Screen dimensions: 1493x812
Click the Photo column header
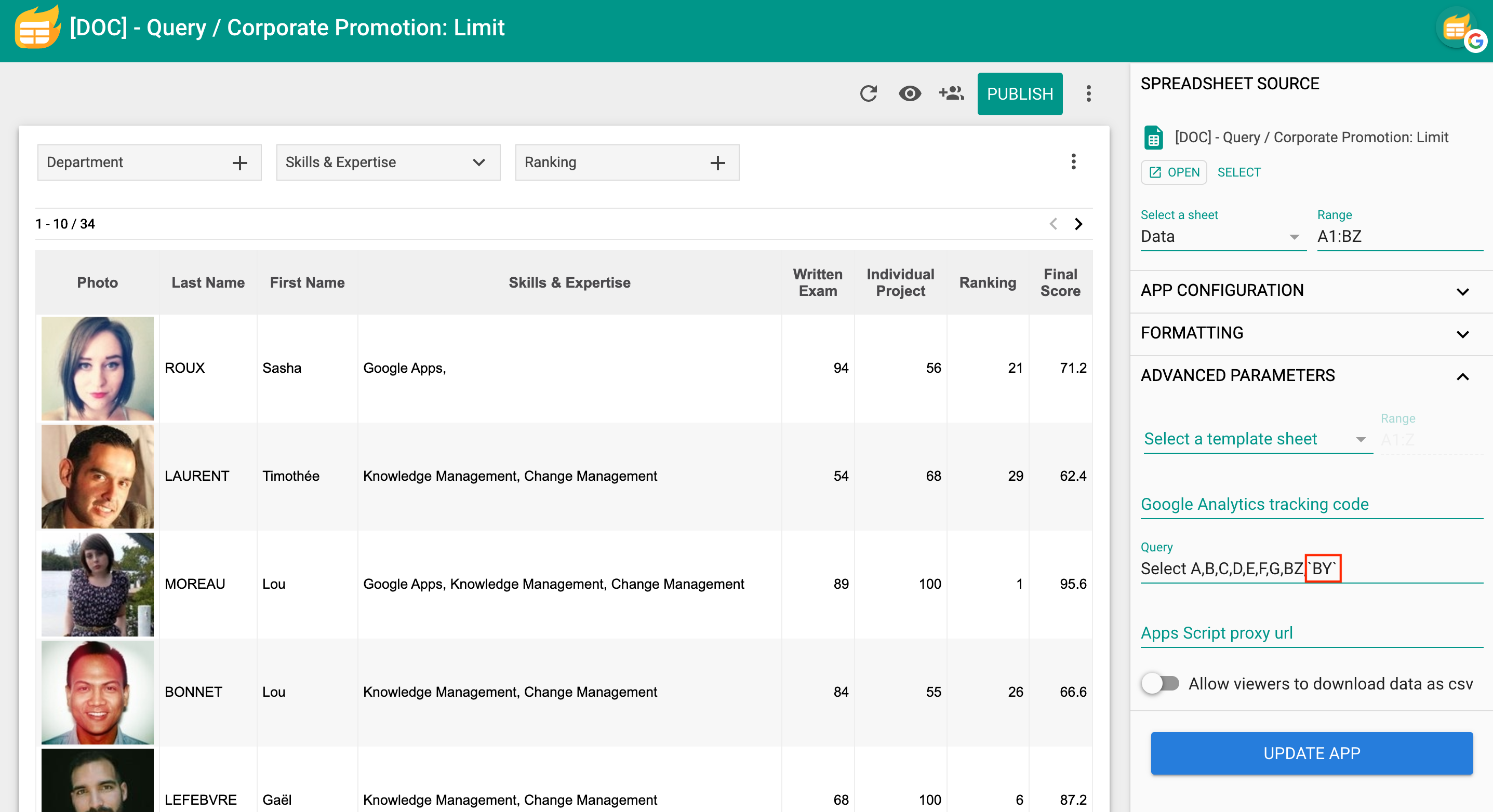pos(97,282)
